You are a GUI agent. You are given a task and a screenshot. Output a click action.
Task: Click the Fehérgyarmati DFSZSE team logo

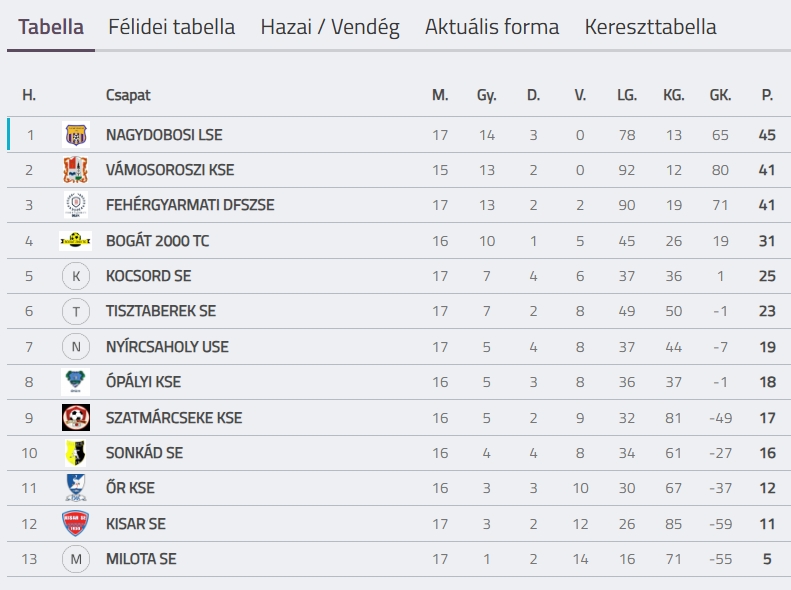point(76,205)
